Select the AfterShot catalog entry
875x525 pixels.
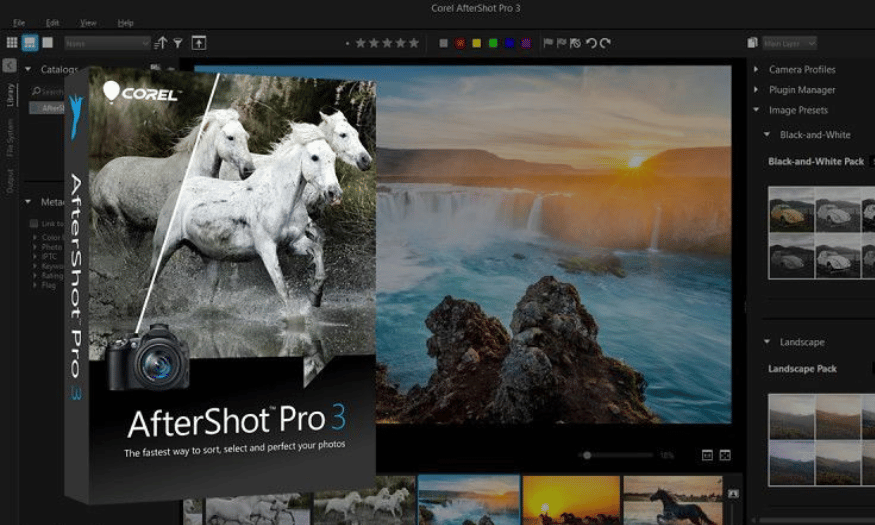coord(48,108)
